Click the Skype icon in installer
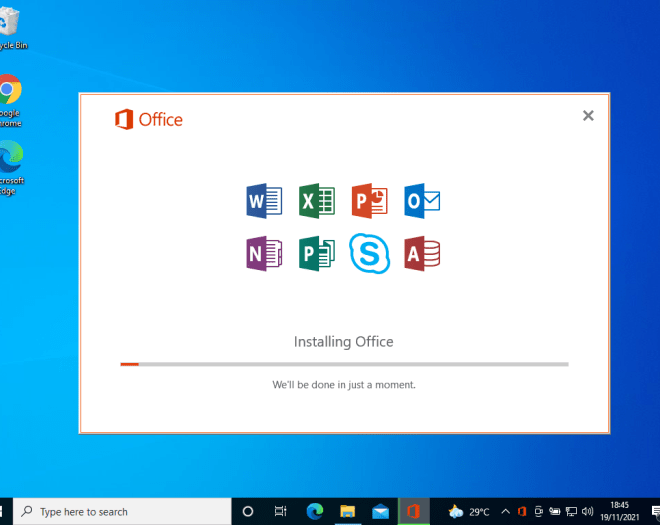 click(369, 253)
